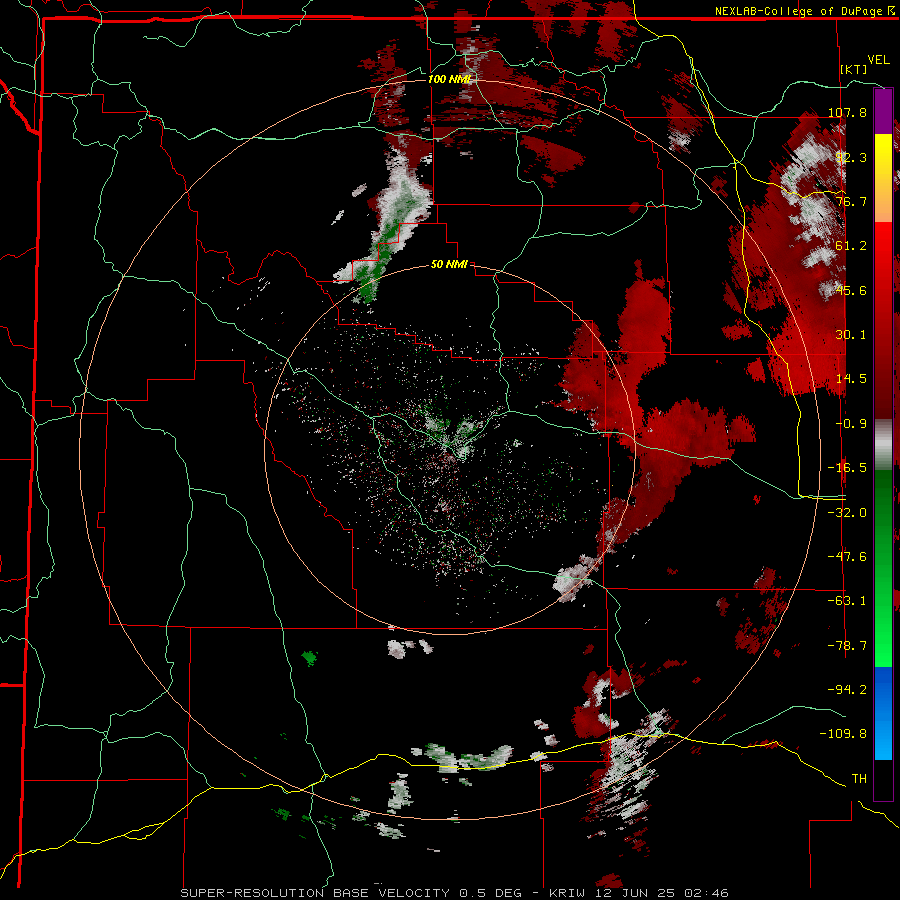Click the 107.8 velocity scale value
900x900 pixels.
pos(847,112)
